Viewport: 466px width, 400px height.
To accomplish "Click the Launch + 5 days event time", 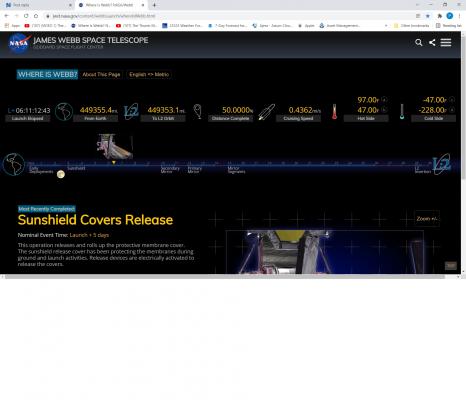I will pyautogui.click(x=89, y=235).
